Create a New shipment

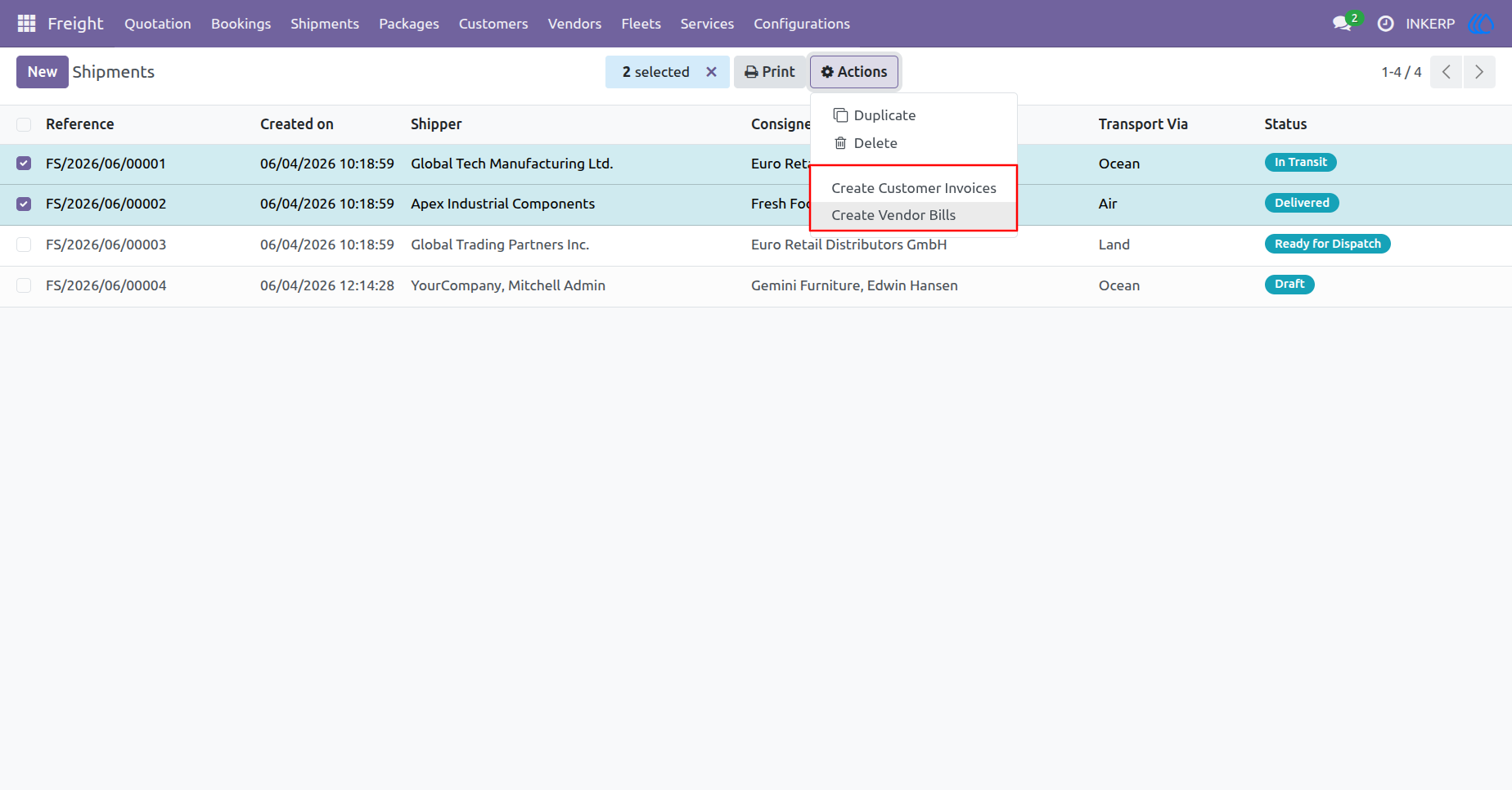point(43,72)
